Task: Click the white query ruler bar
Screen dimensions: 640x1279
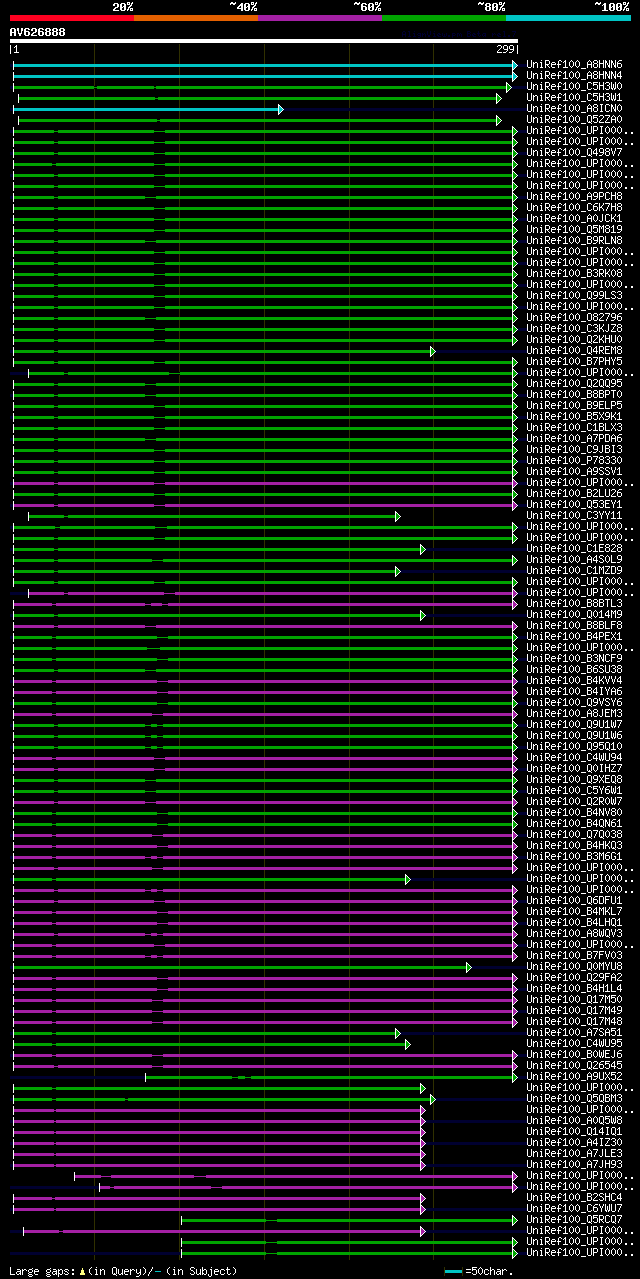Action: click(x=264, y=41)
